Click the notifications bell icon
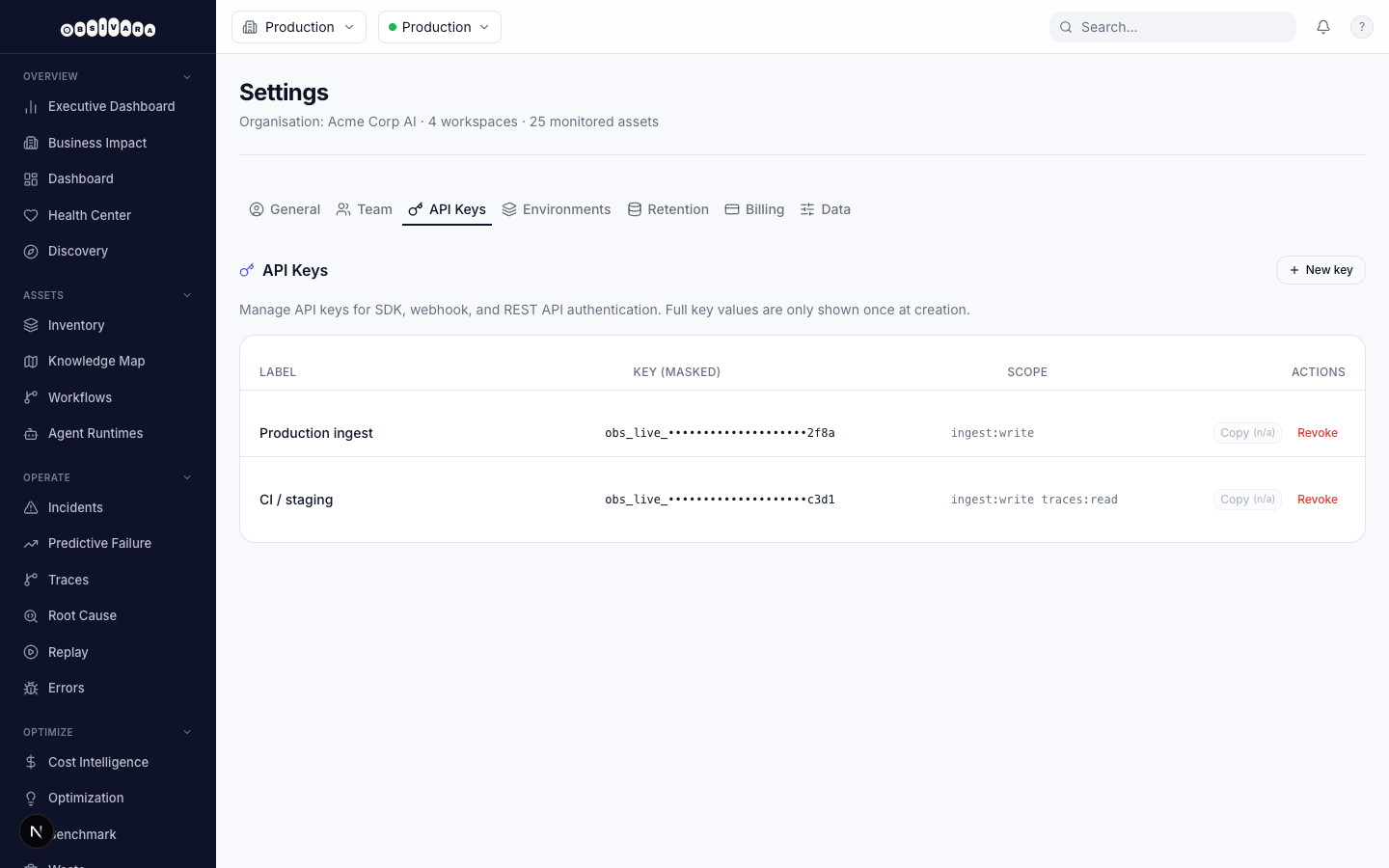Screen dimensions: 1389x868 coord(1323,27)
